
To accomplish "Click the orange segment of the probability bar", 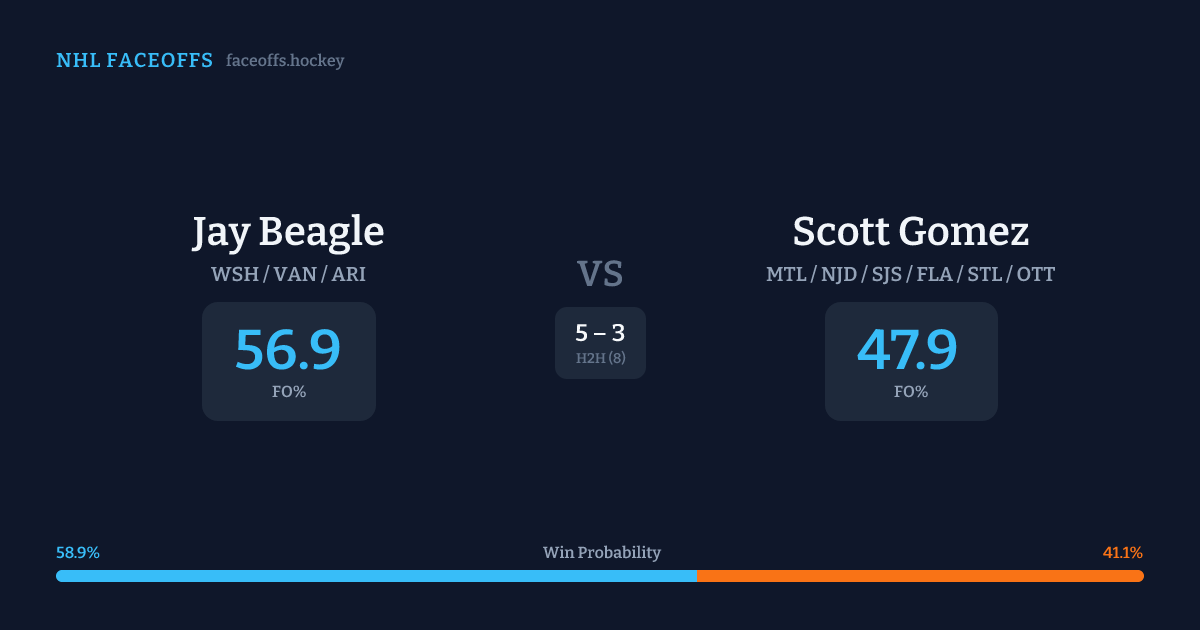I will [920, 576].
